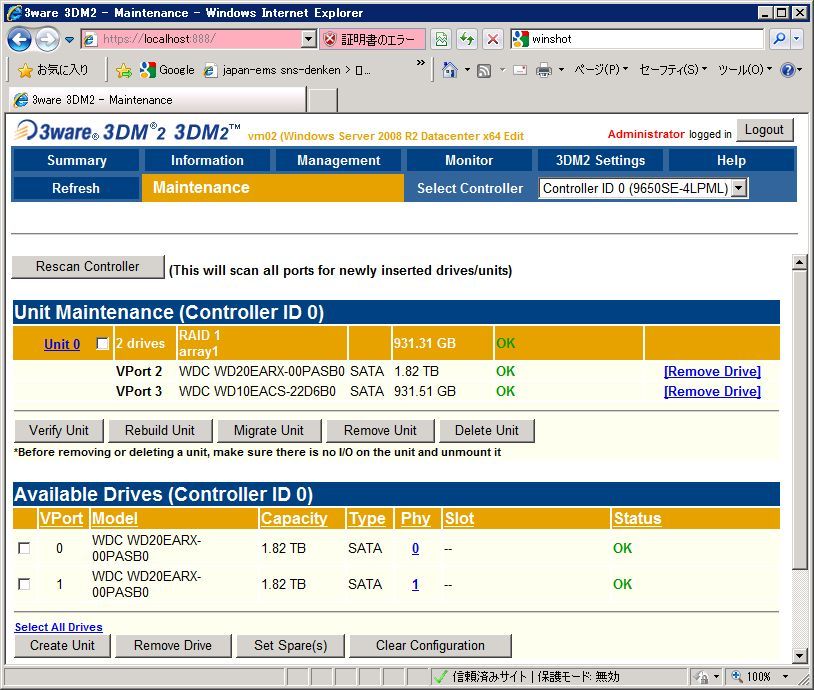814x690 pixels.
Task: Click the Print icon
Action: click(544, 70)
